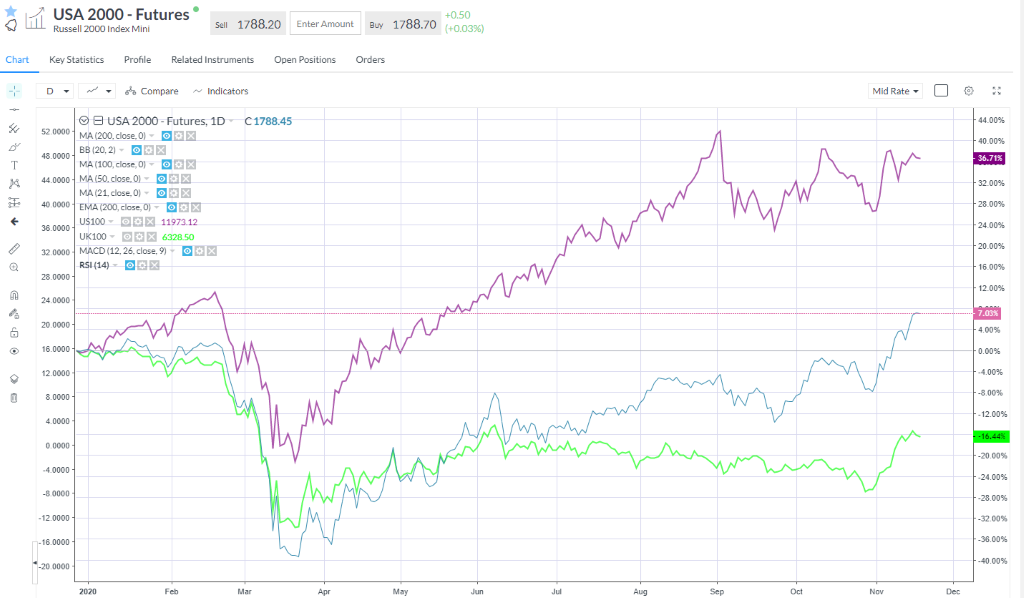Expand the US100 compare options
Image resolution: width=1024 pixels, height=598 pixels.
point(111,222)
